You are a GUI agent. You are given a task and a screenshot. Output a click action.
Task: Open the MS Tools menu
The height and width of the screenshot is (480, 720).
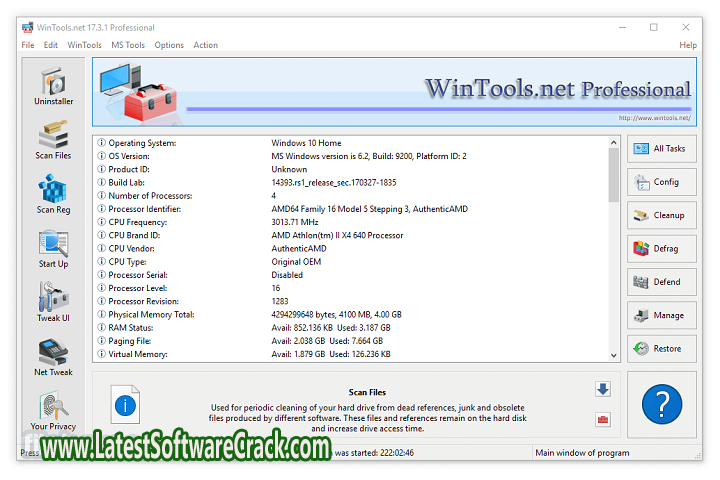coord(128,45)
